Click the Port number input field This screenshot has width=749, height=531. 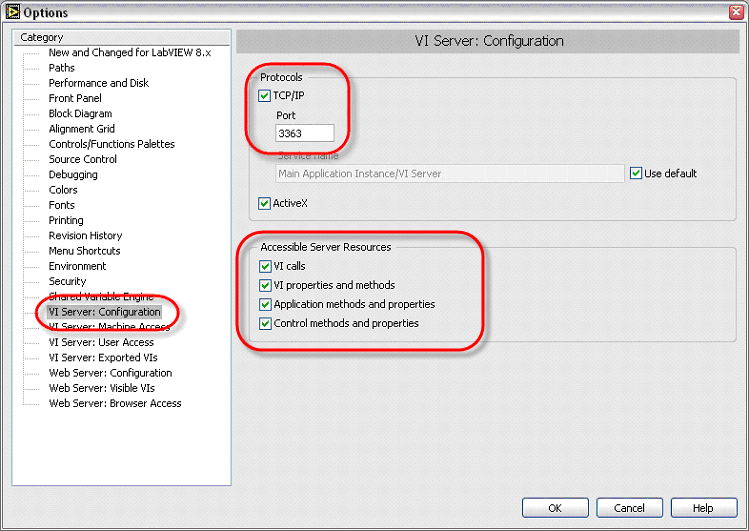point(304,133)
